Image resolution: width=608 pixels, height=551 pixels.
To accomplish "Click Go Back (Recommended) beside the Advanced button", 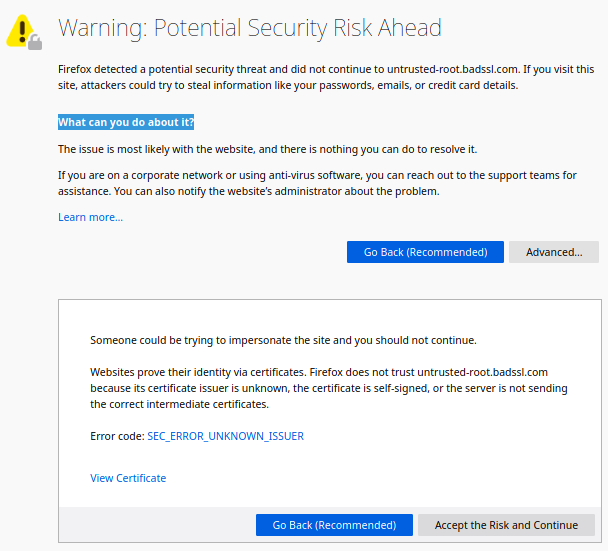I will click(x=425, y=252).
